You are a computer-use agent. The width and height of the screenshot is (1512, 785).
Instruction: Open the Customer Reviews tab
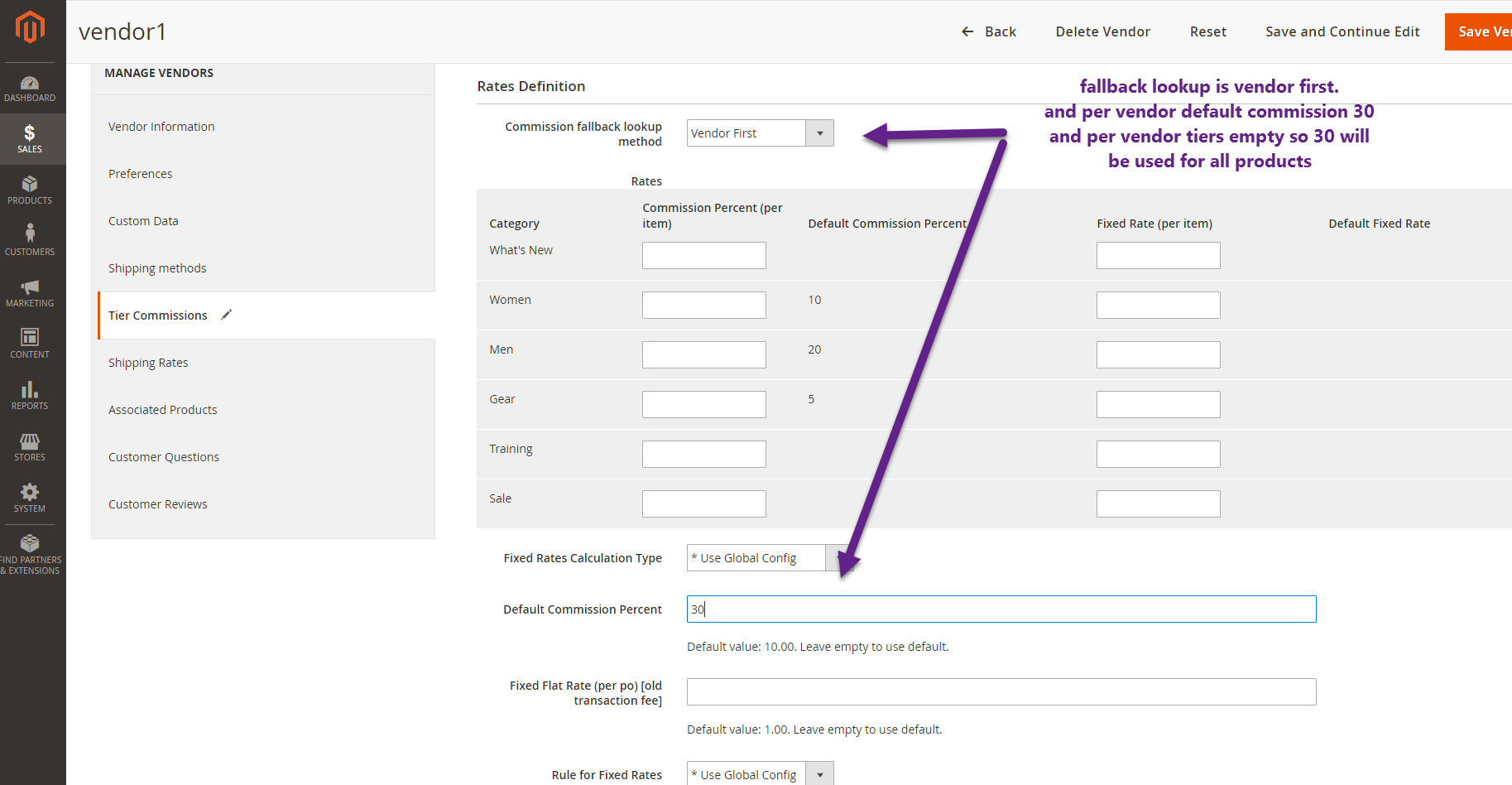pos(158,504)
